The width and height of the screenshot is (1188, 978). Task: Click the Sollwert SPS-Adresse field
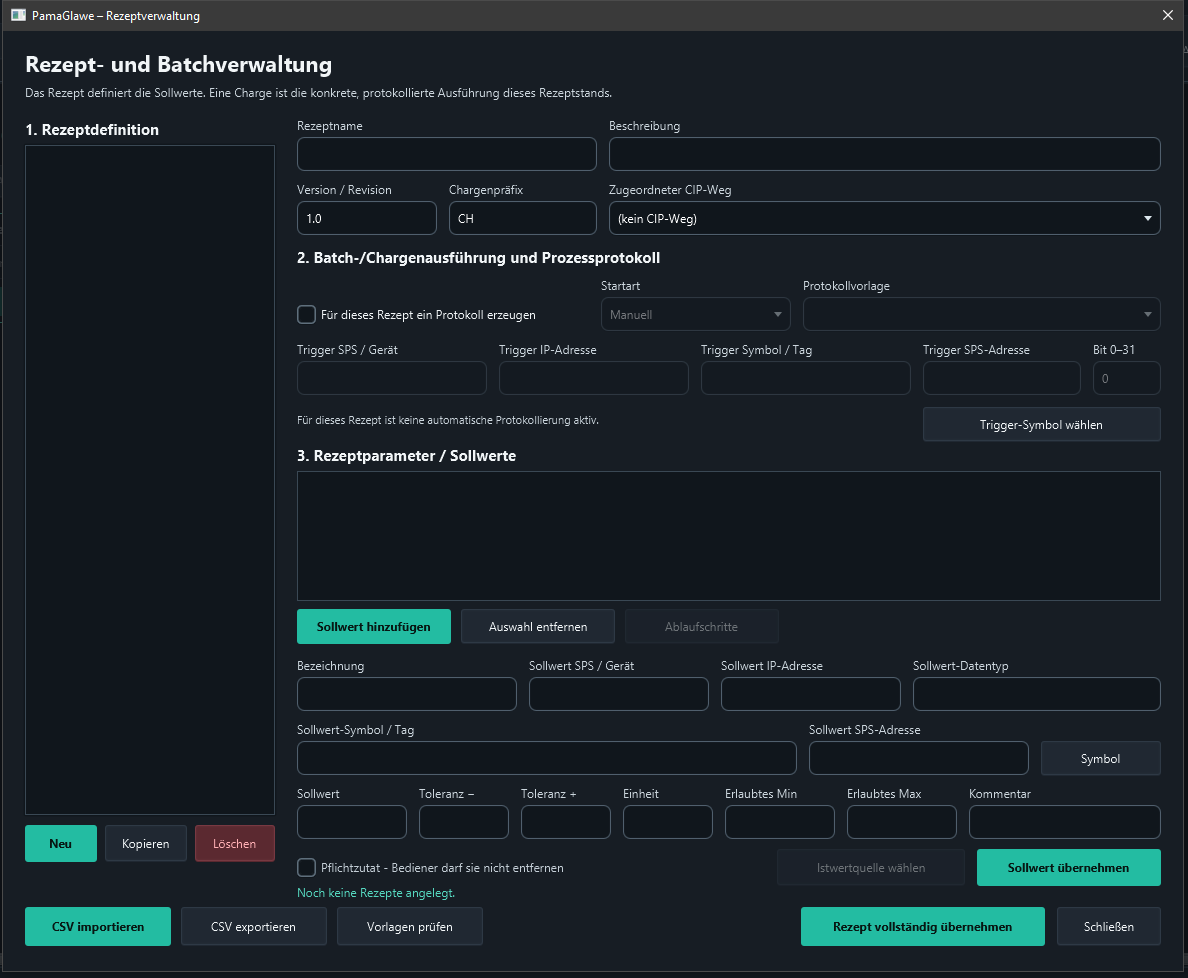point(918,758)
